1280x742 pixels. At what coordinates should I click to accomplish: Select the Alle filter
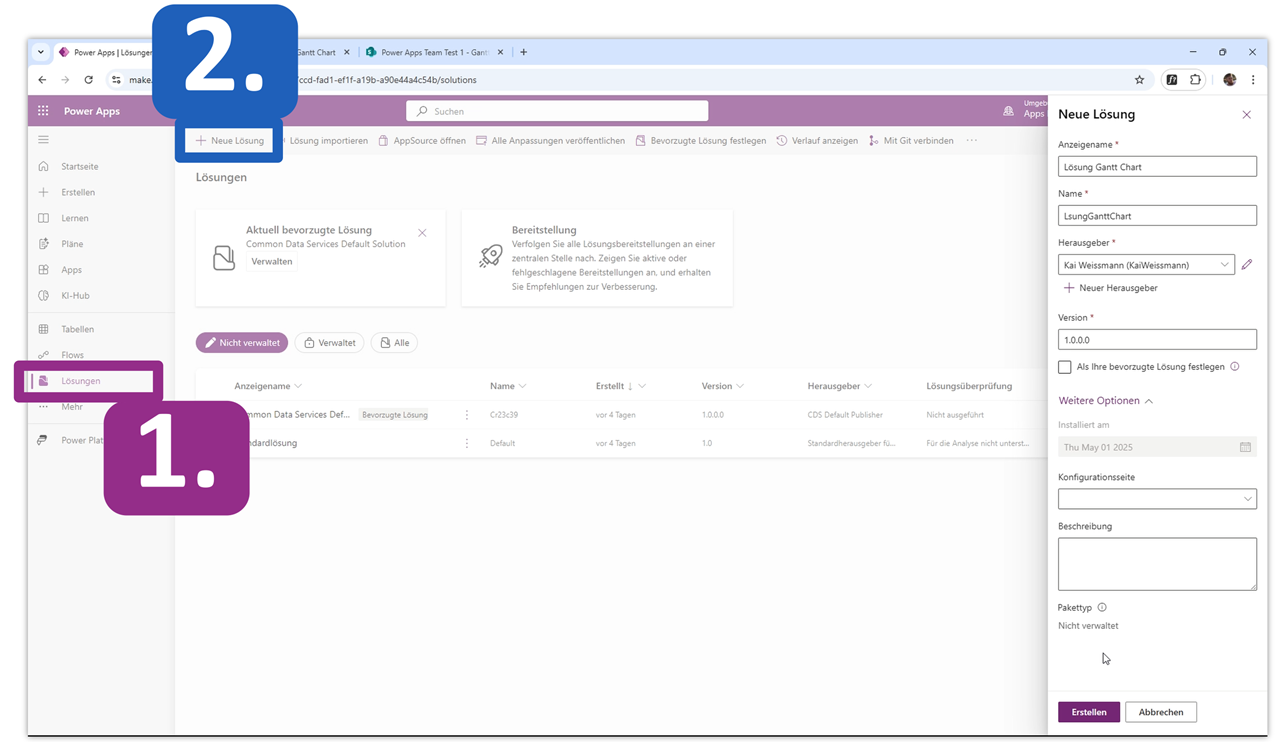(394, 343)
